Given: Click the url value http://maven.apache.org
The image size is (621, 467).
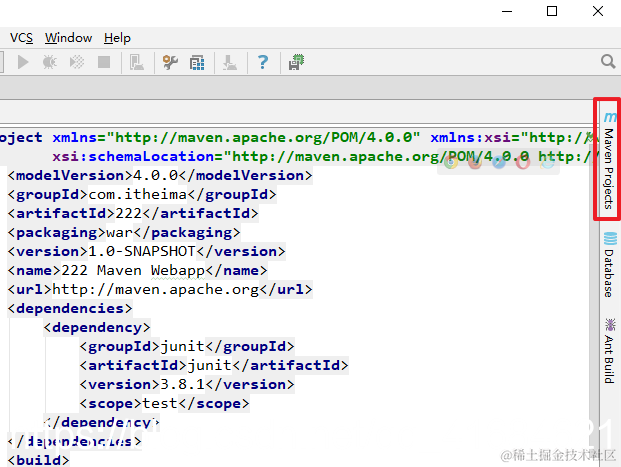Looking at the screenshot, I should coord(156,290).
